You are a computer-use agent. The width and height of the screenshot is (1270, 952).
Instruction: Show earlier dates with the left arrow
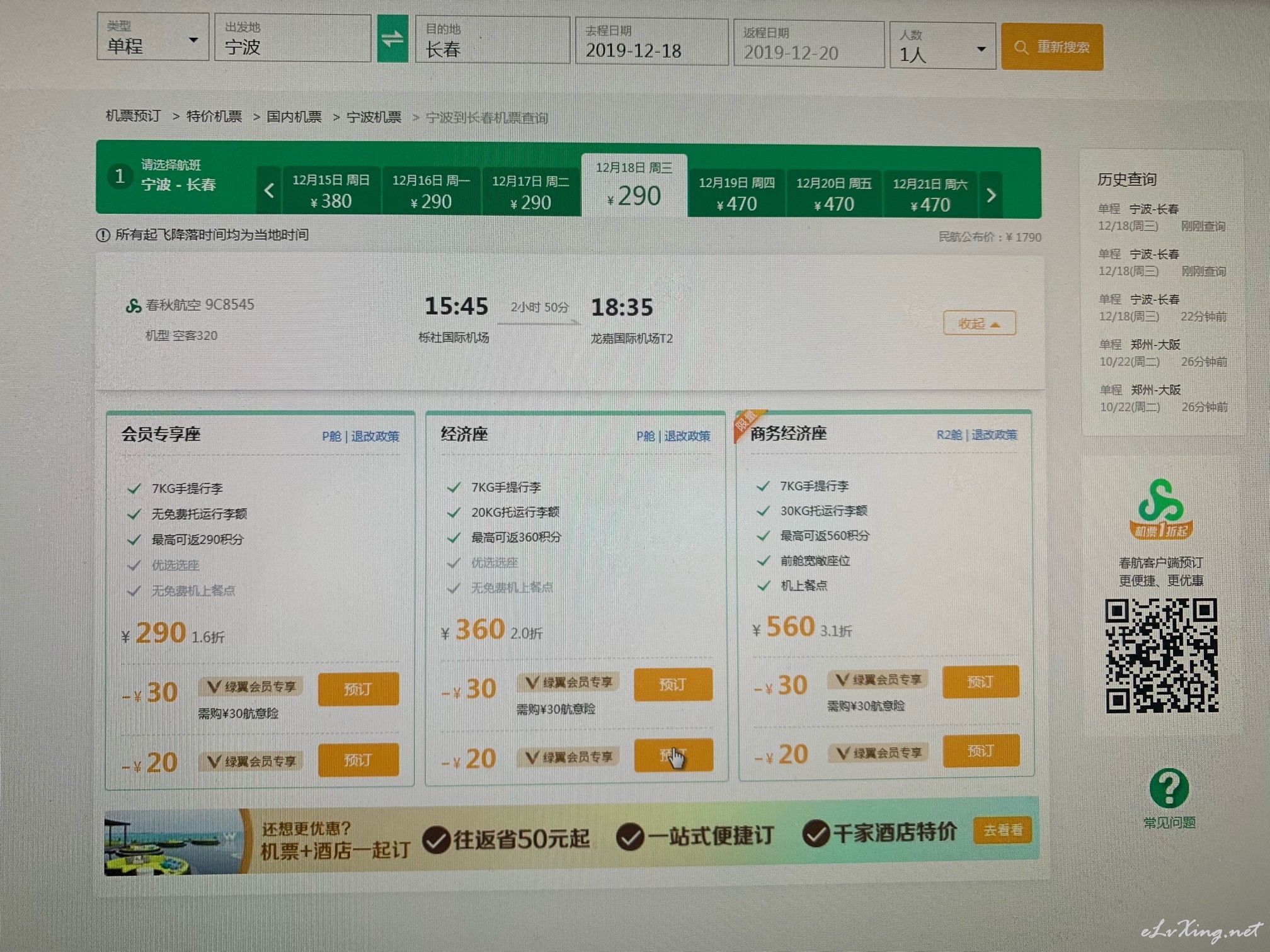269,190
